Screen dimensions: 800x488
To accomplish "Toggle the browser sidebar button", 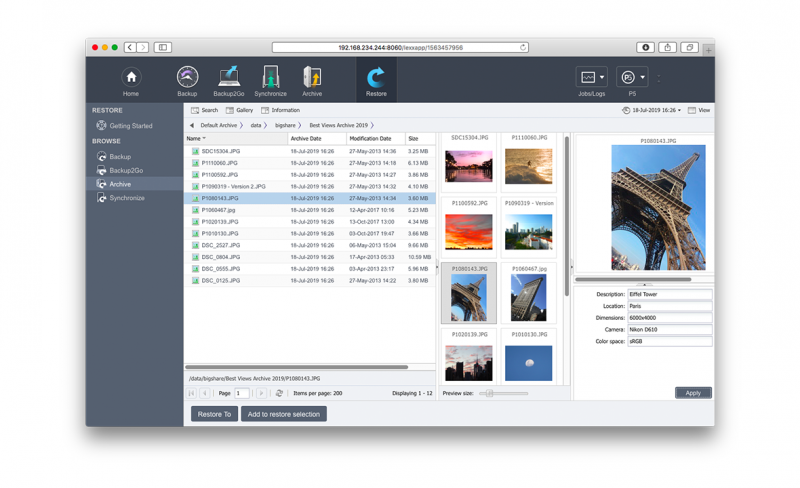I will click(163, 47).
